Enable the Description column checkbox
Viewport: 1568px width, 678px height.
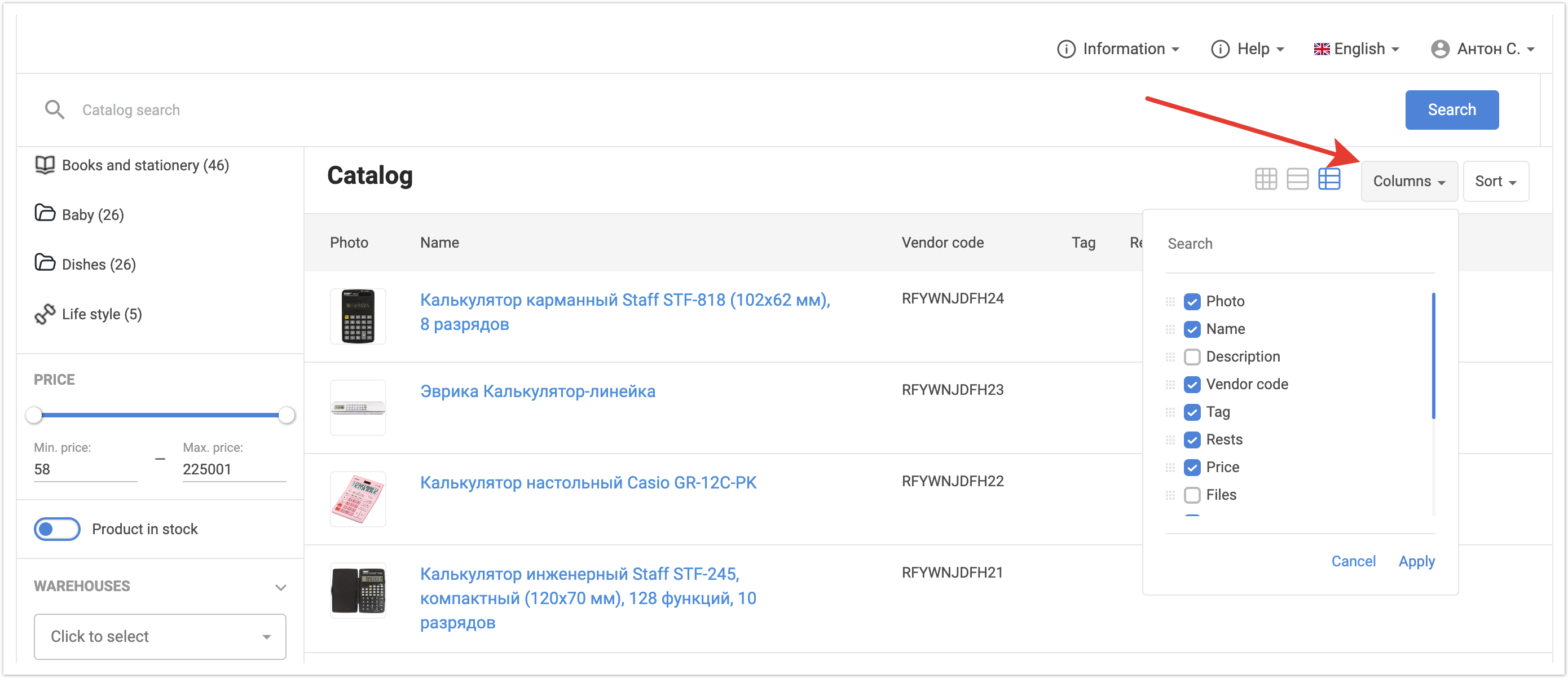click(x=1192, y=356)
